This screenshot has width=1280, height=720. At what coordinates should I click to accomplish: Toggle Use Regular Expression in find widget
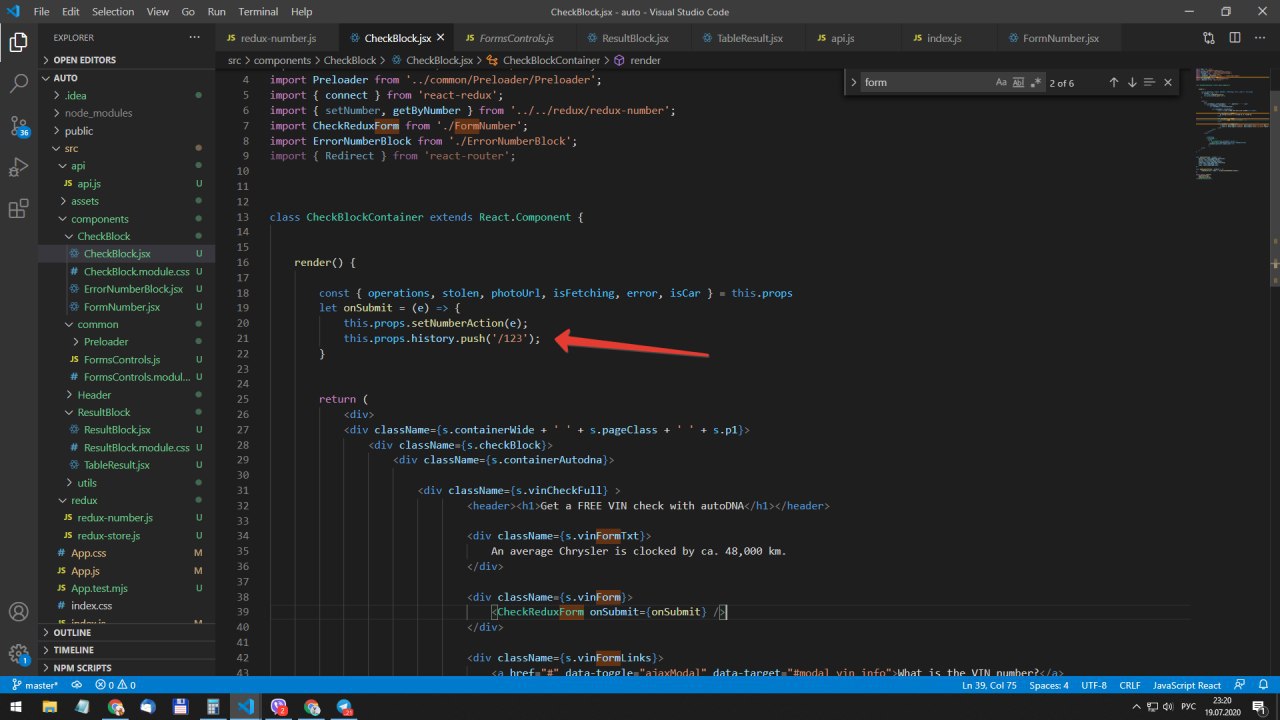click(x=1036, y=83)
